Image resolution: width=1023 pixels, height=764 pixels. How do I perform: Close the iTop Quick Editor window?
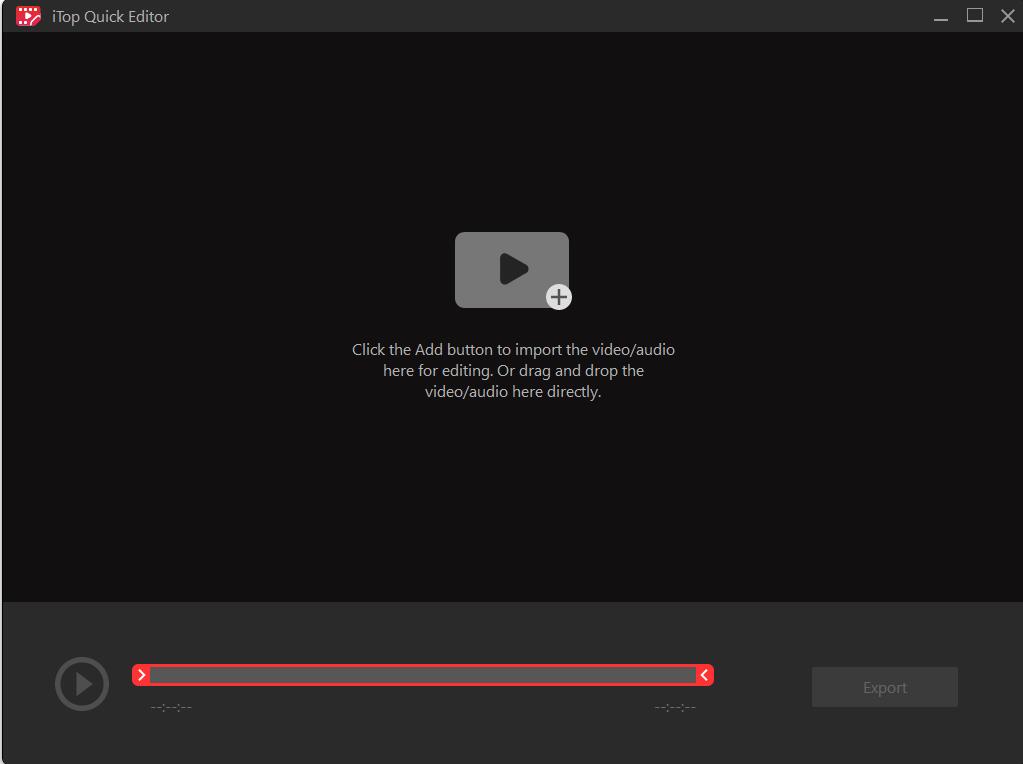(1007, 16)
